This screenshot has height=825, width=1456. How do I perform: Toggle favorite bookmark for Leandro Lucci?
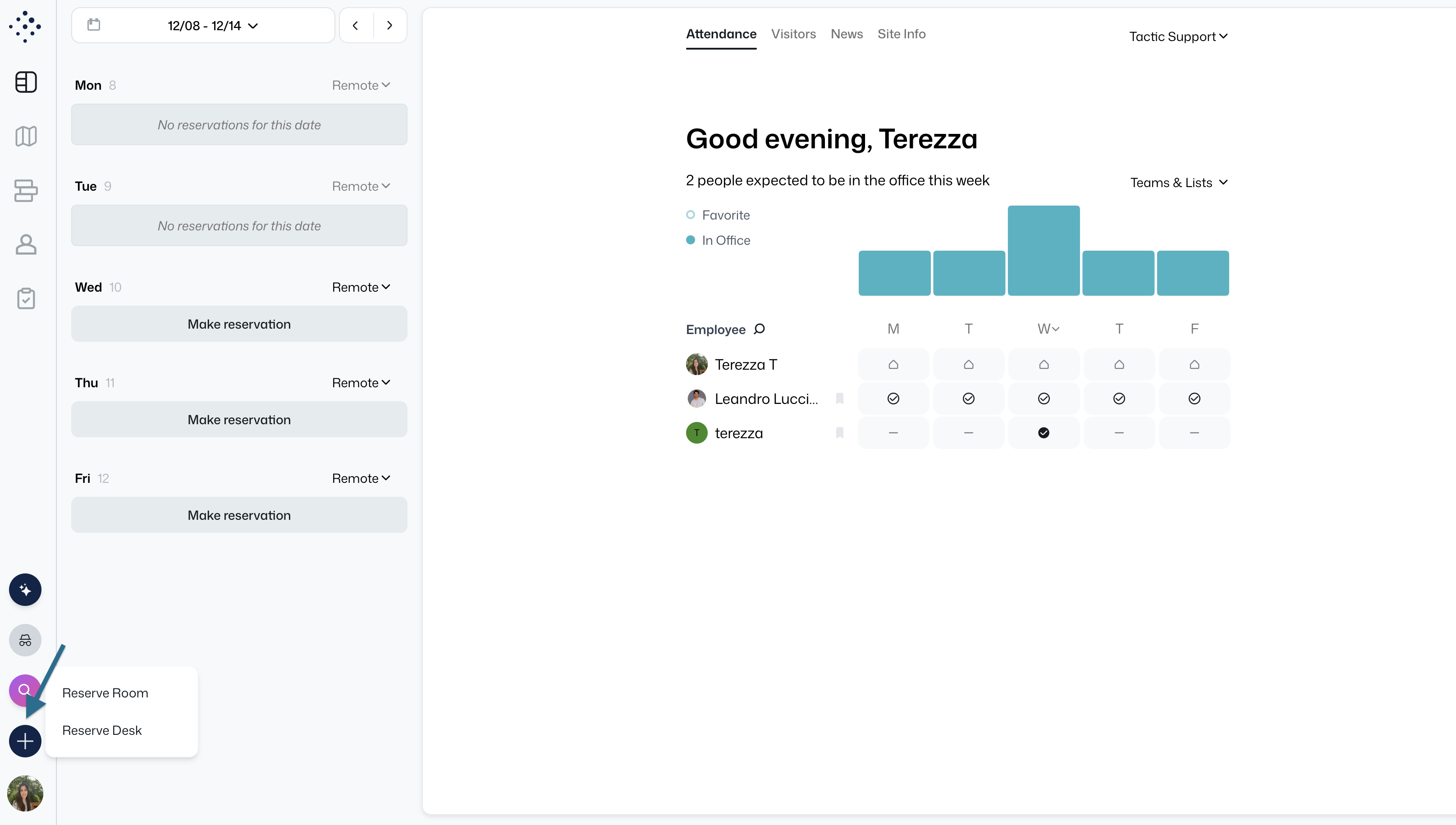click(840, 399)
